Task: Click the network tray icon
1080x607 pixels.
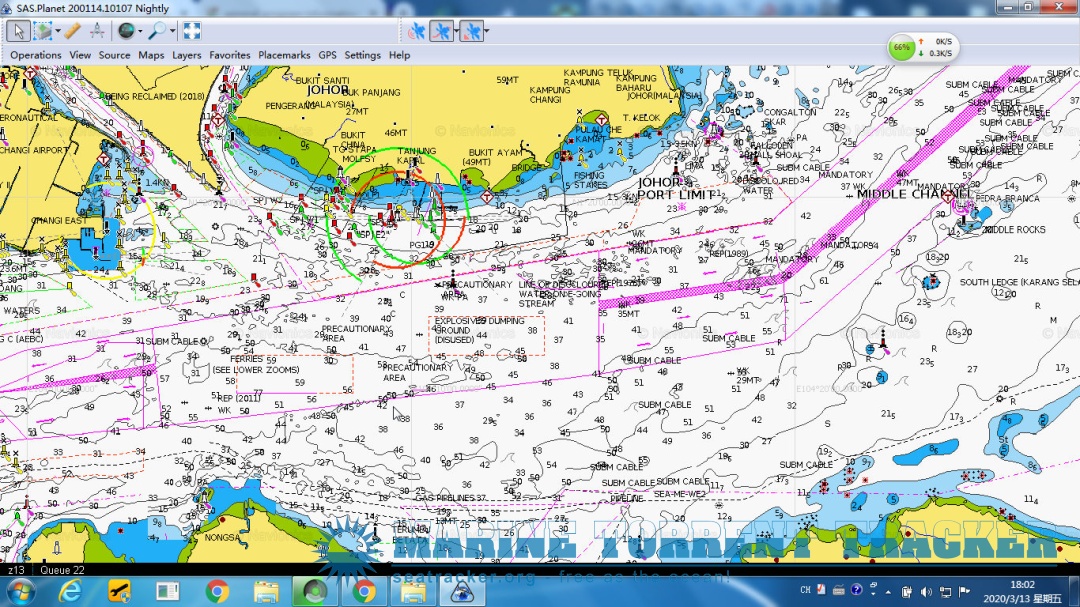Action: (945, 592)
